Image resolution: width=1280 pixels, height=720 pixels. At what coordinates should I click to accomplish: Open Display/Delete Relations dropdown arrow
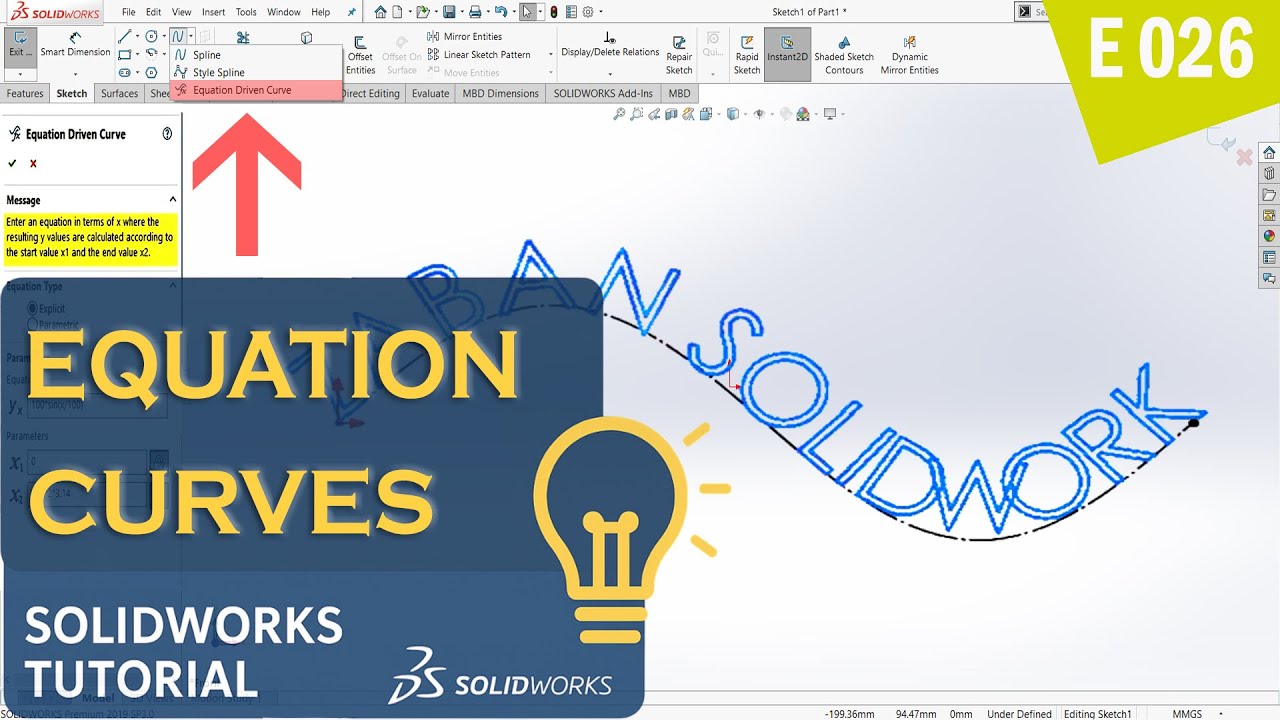[x=610, y=74]
